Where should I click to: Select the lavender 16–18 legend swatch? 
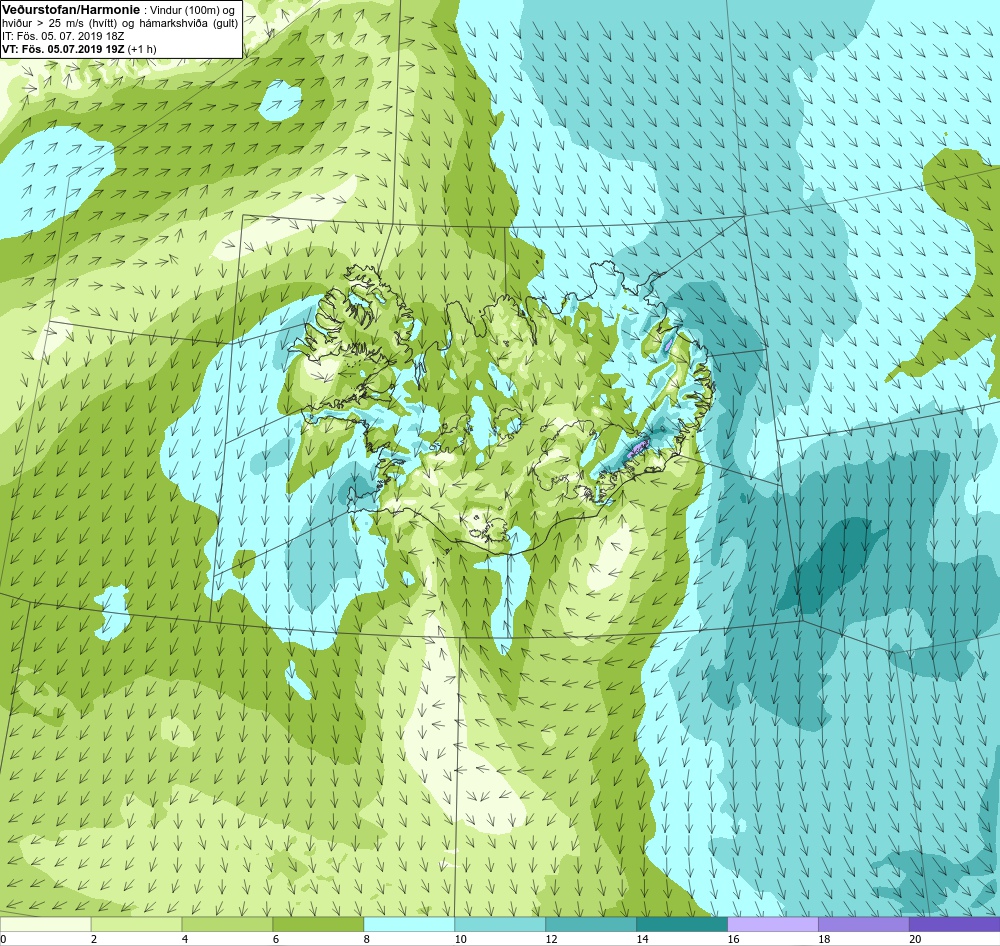tap(772, 924)
